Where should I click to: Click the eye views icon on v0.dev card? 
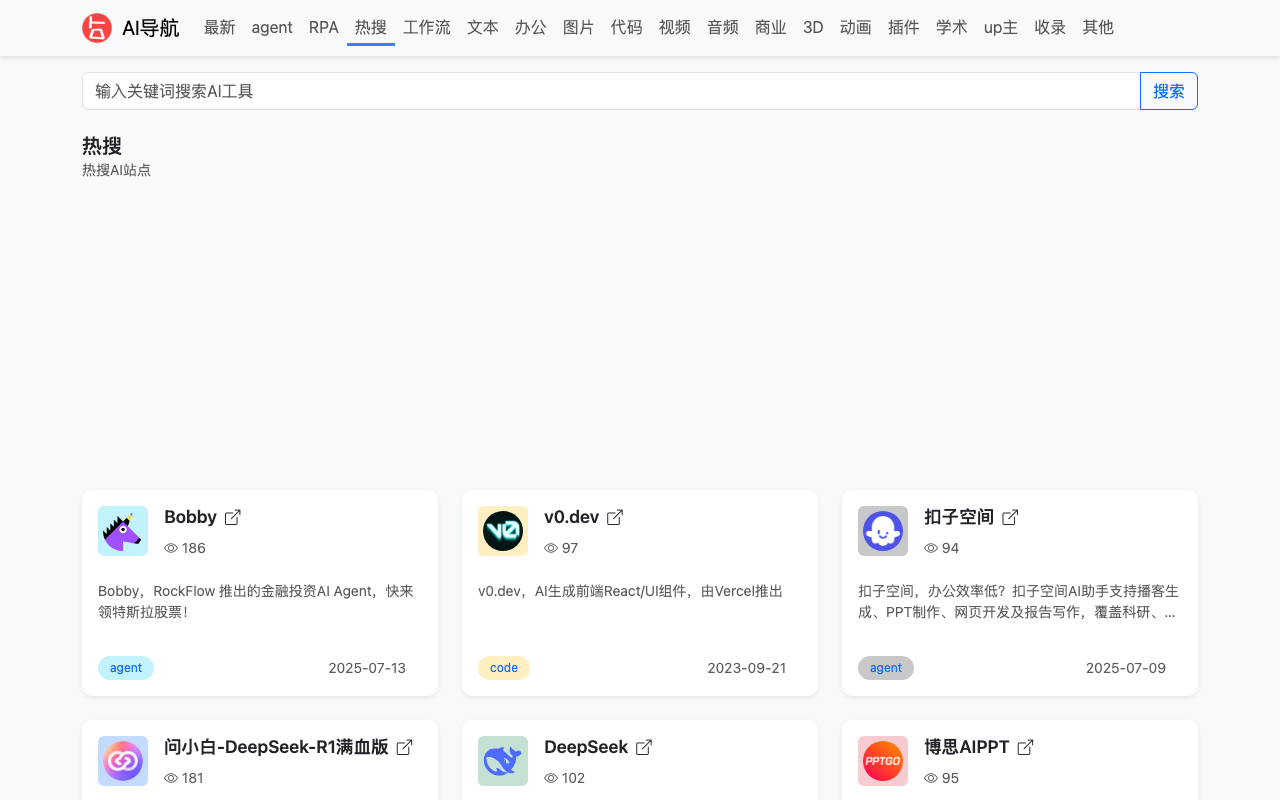pyautogui.click(x=551, y=548)
